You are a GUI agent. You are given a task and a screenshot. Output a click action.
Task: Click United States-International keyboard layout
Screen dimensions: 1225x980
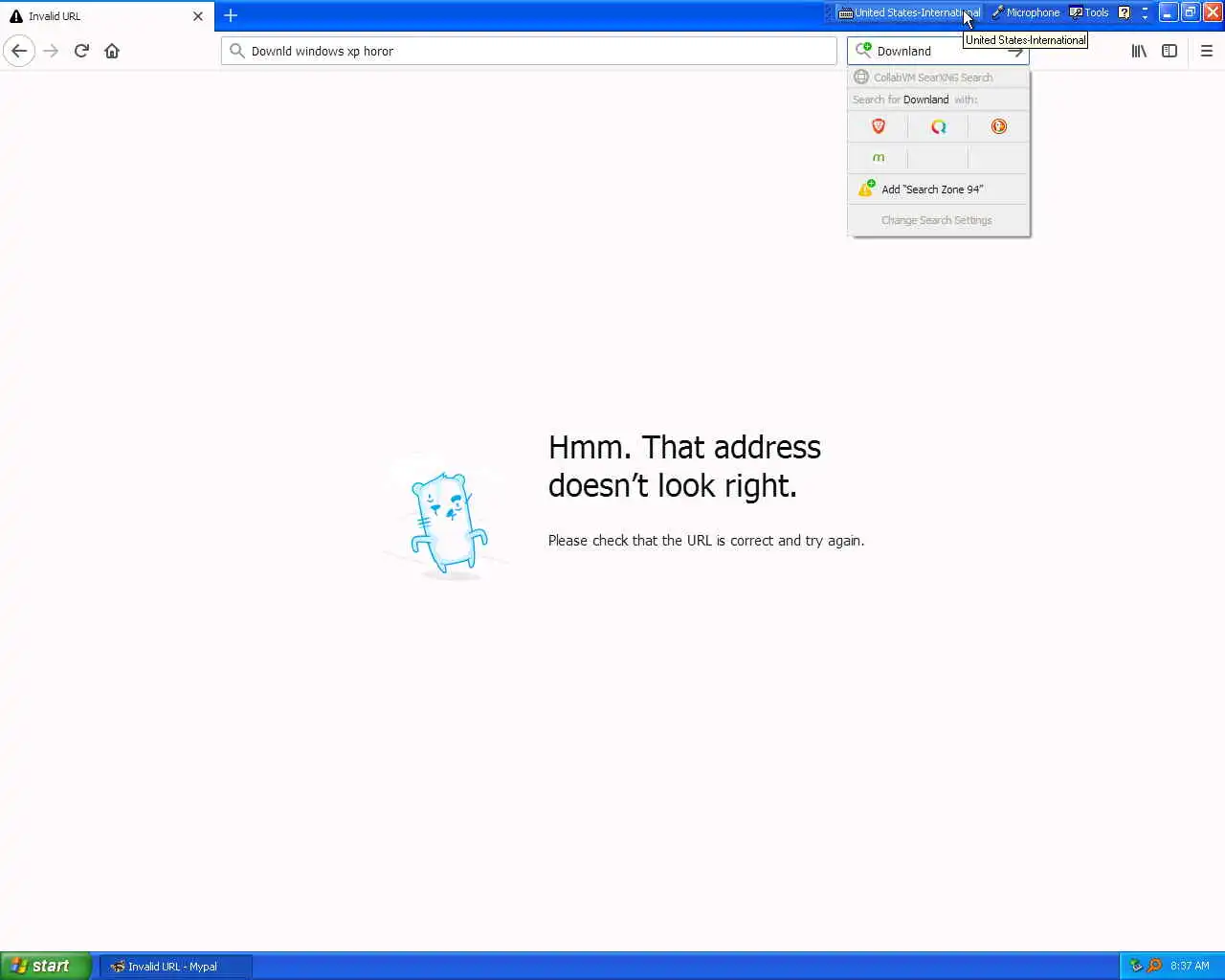pyautogui.click(x=909, y=12)
